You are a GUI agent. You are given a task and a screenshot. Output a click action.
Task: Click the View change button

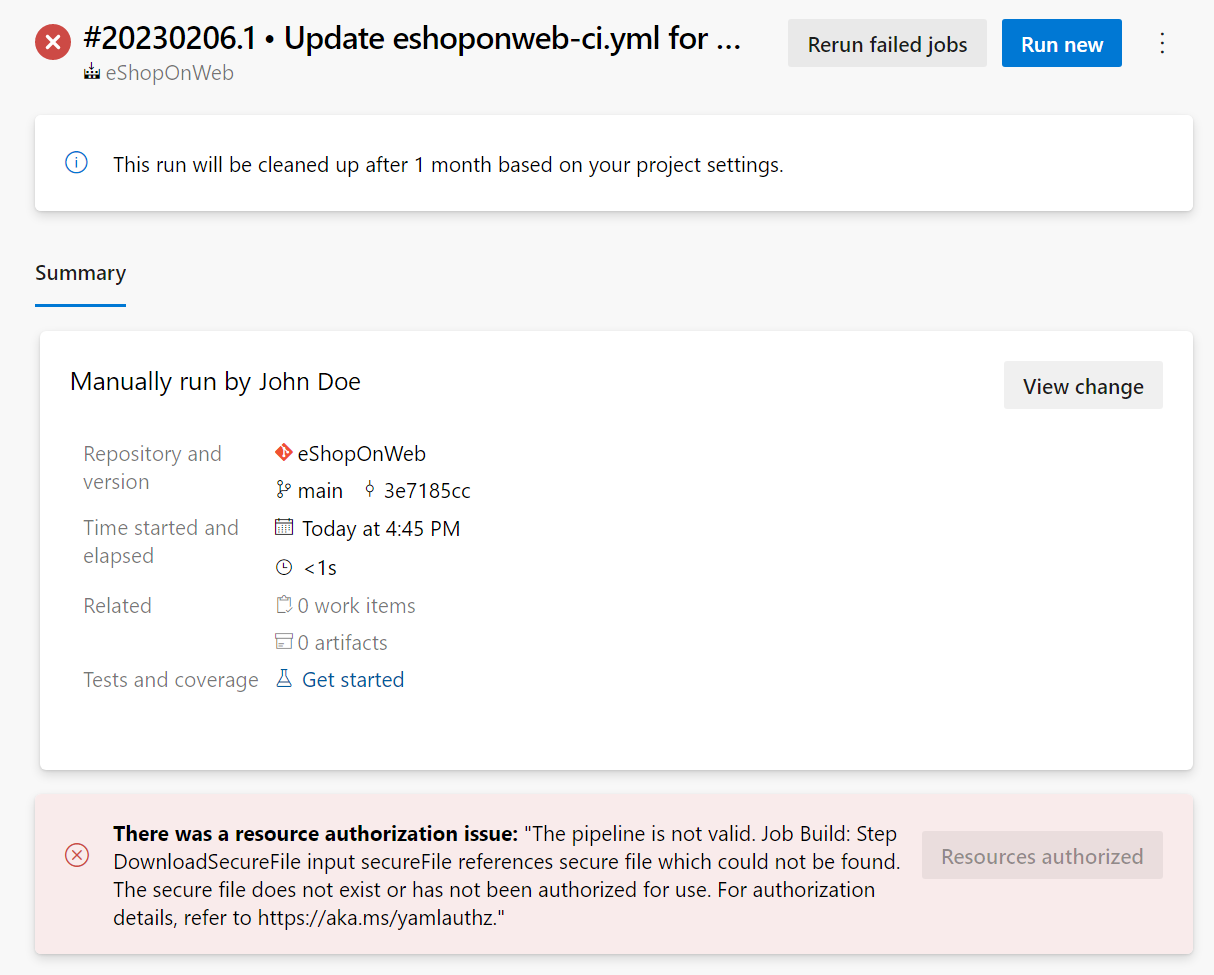[1083, 385]
